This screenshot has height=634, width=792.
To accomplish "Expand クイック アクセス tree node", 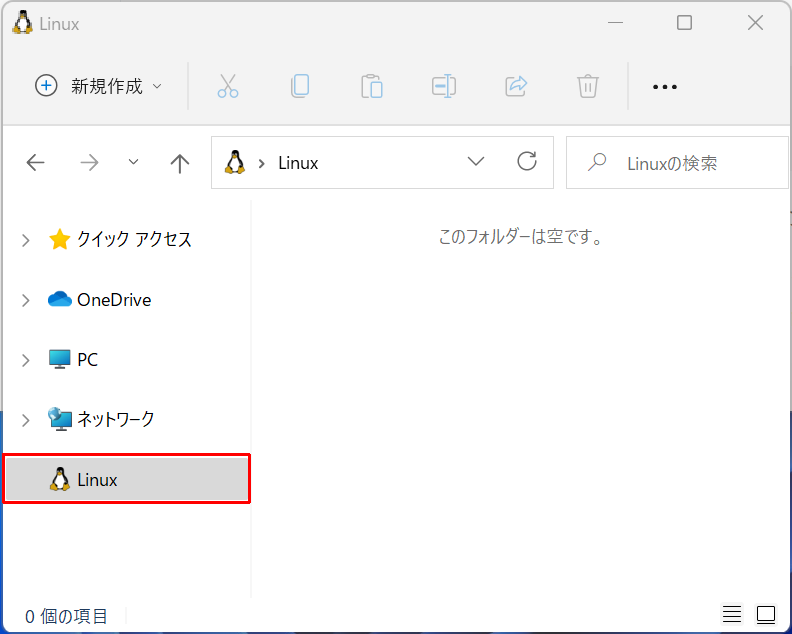I will tap(26, 240).
